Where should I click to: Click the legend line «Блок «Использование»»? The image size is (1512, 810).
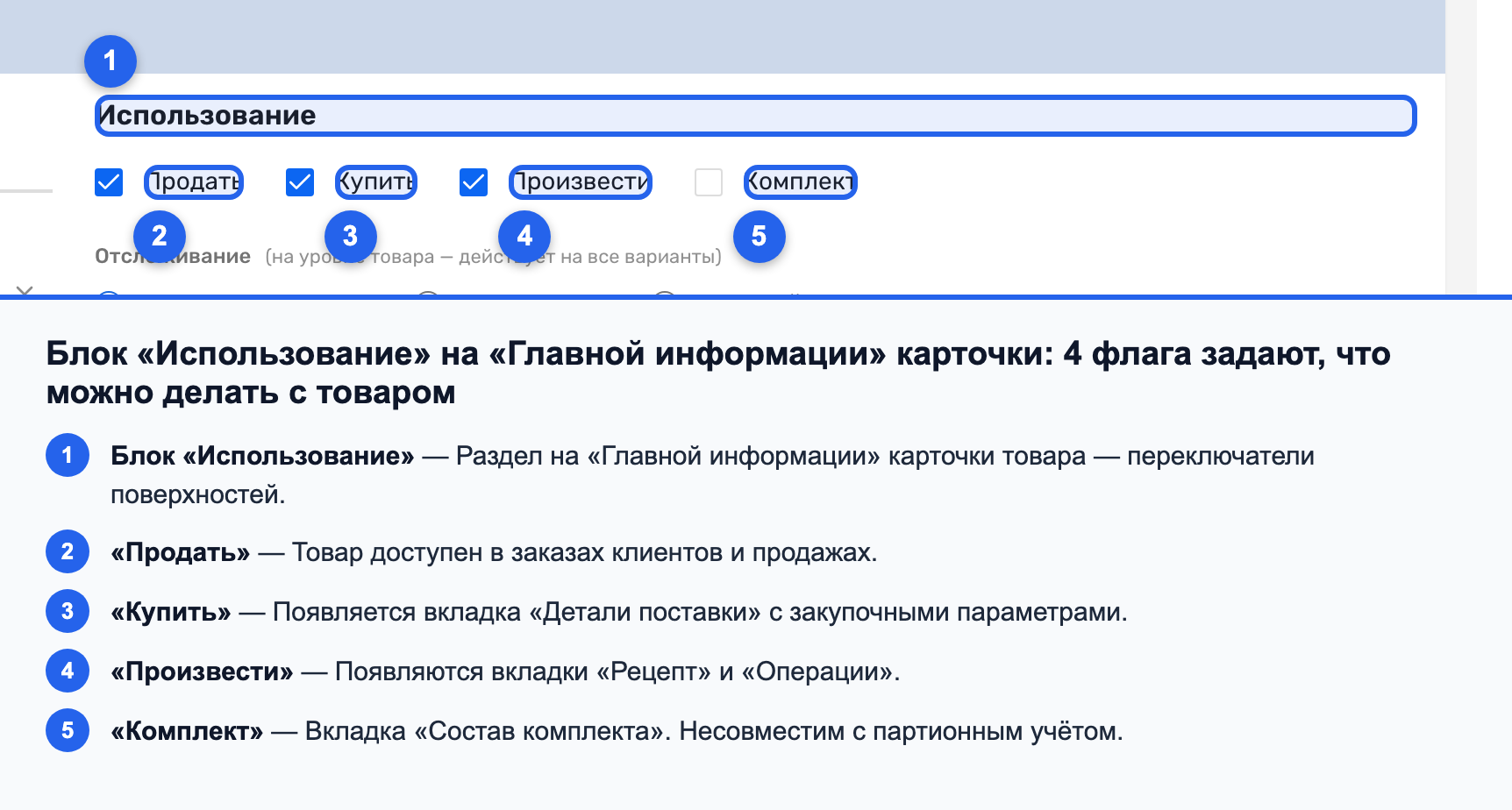(x=712, y=475)
